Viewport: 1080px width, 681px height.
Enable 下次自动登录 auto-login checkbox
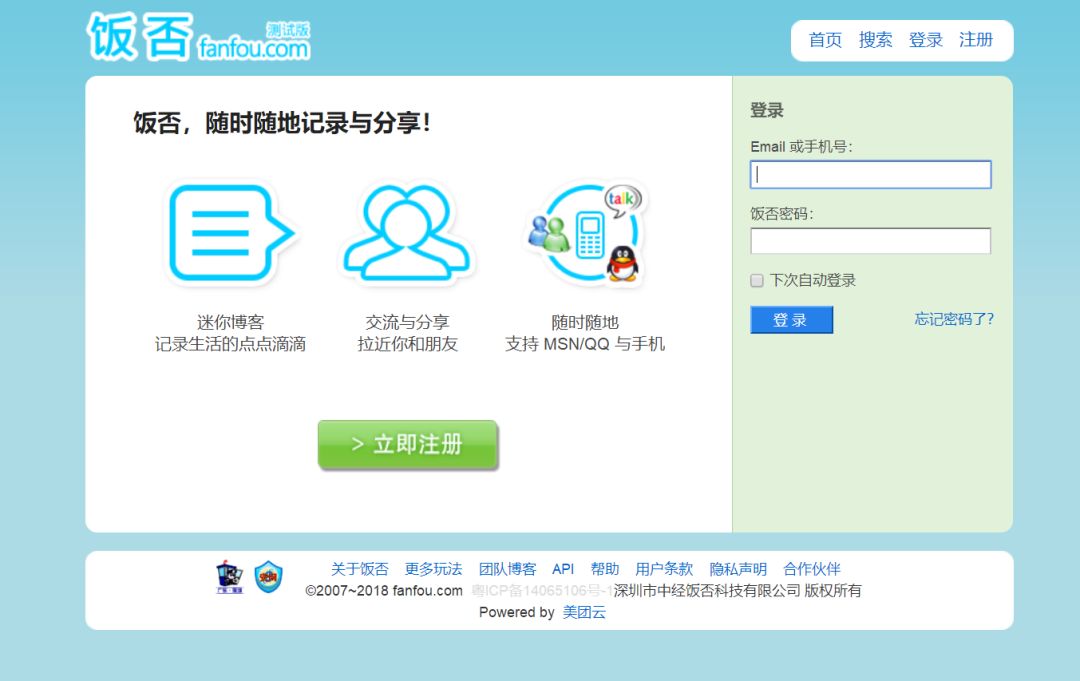(x=756, y=280)
